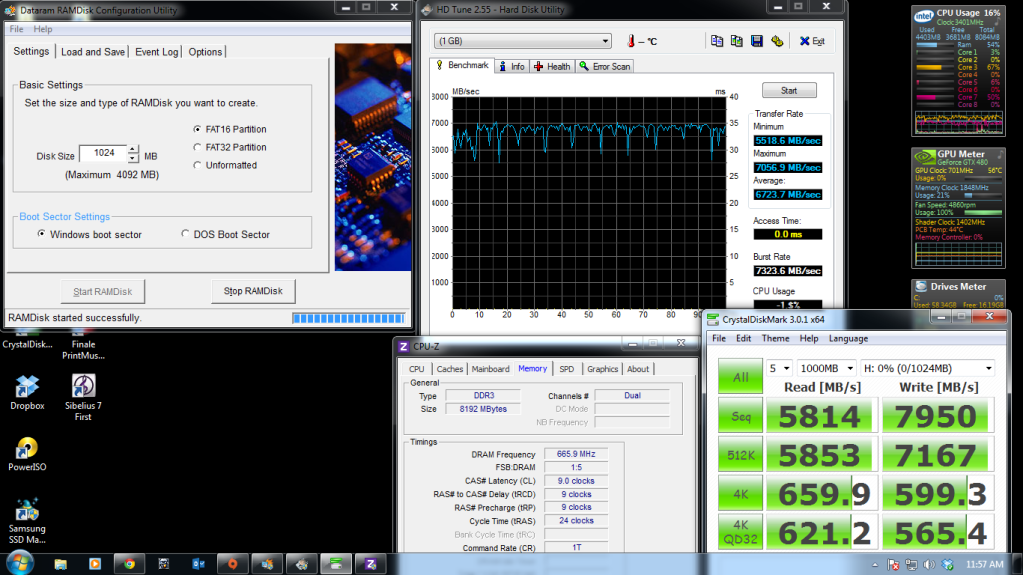Click the copy to clipboard icon in HD Tune
This screenshot has width=1023, height=575.
click(x=716, y=41)
